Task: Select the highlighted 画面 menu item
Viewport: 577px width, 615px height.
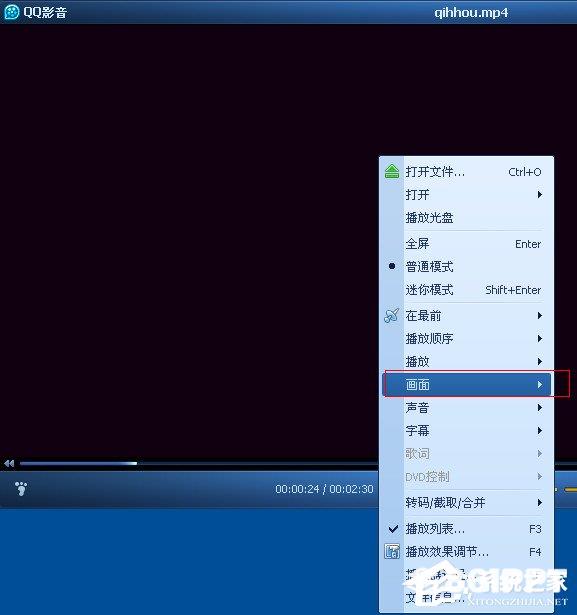Action: point(466,384)
